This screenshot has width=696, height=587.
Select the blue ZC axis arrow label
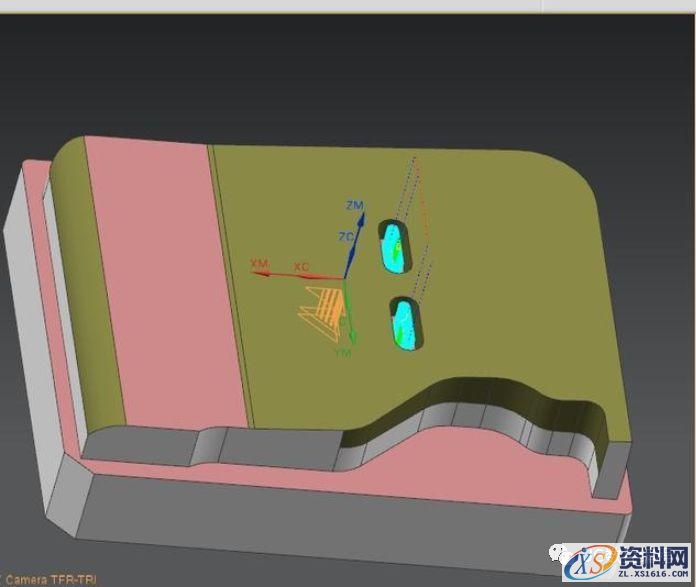(346, 237)
